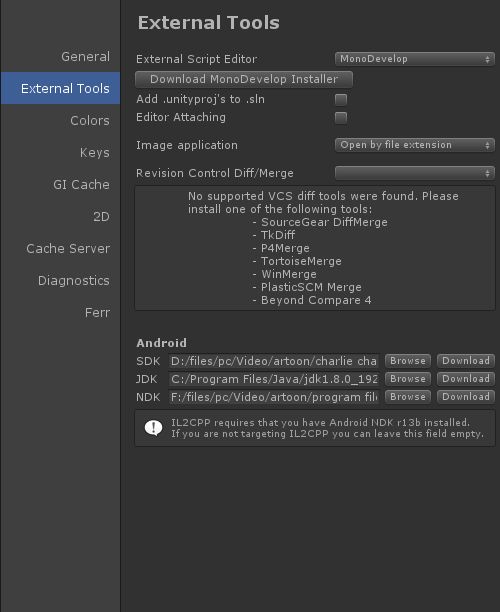This screenshot has width=500, height=612.
Task: Open the General preferences tab
Action: (x=60, y=57)
